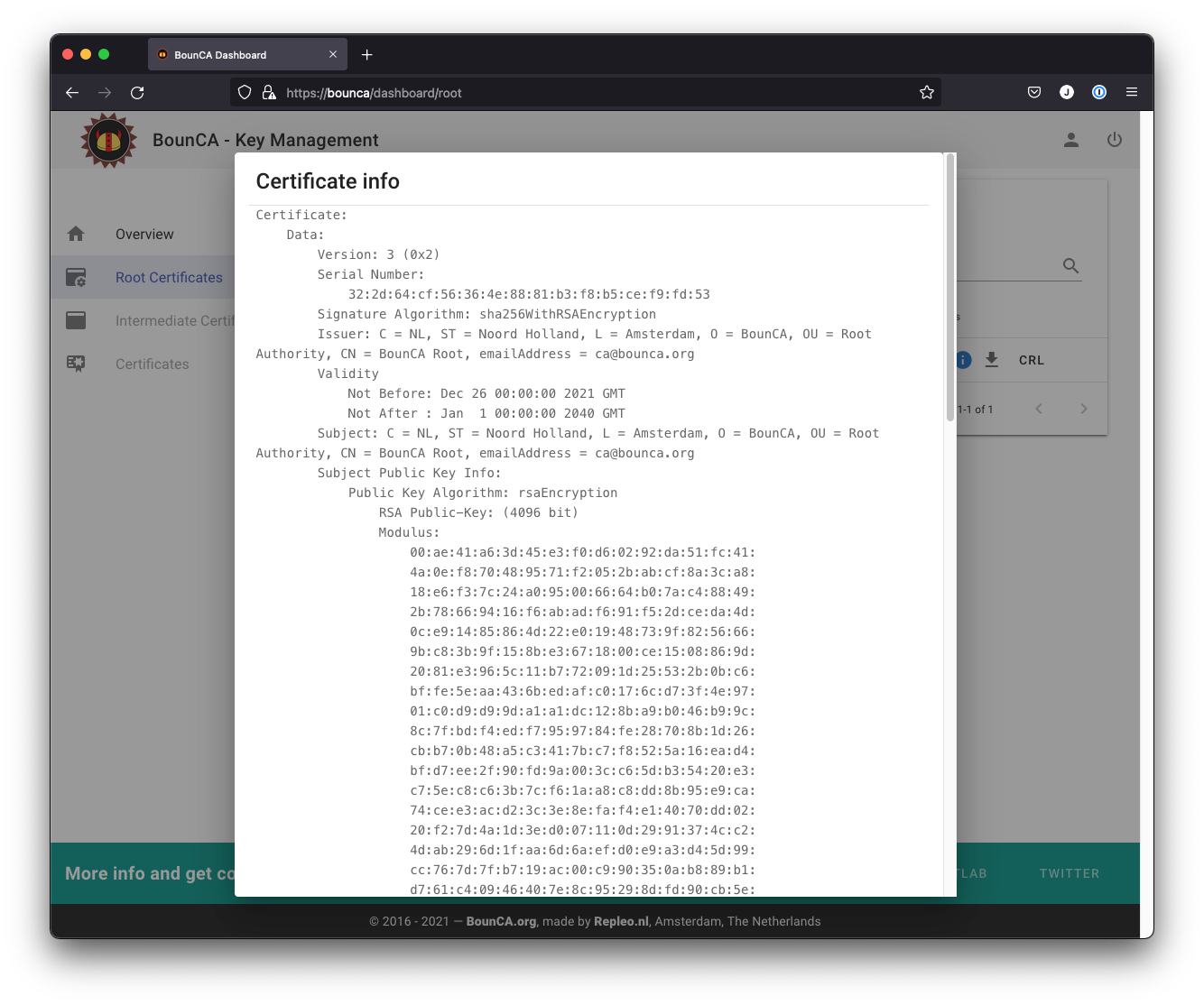Click the CRL button
1204x1005 pixels.
(1031, 359)
